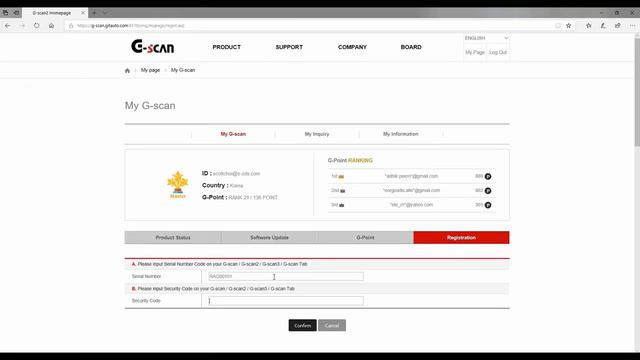Select the Registration tab
Image resolution: width=640 pixels, height=360 pixels.
pos(461,238)
